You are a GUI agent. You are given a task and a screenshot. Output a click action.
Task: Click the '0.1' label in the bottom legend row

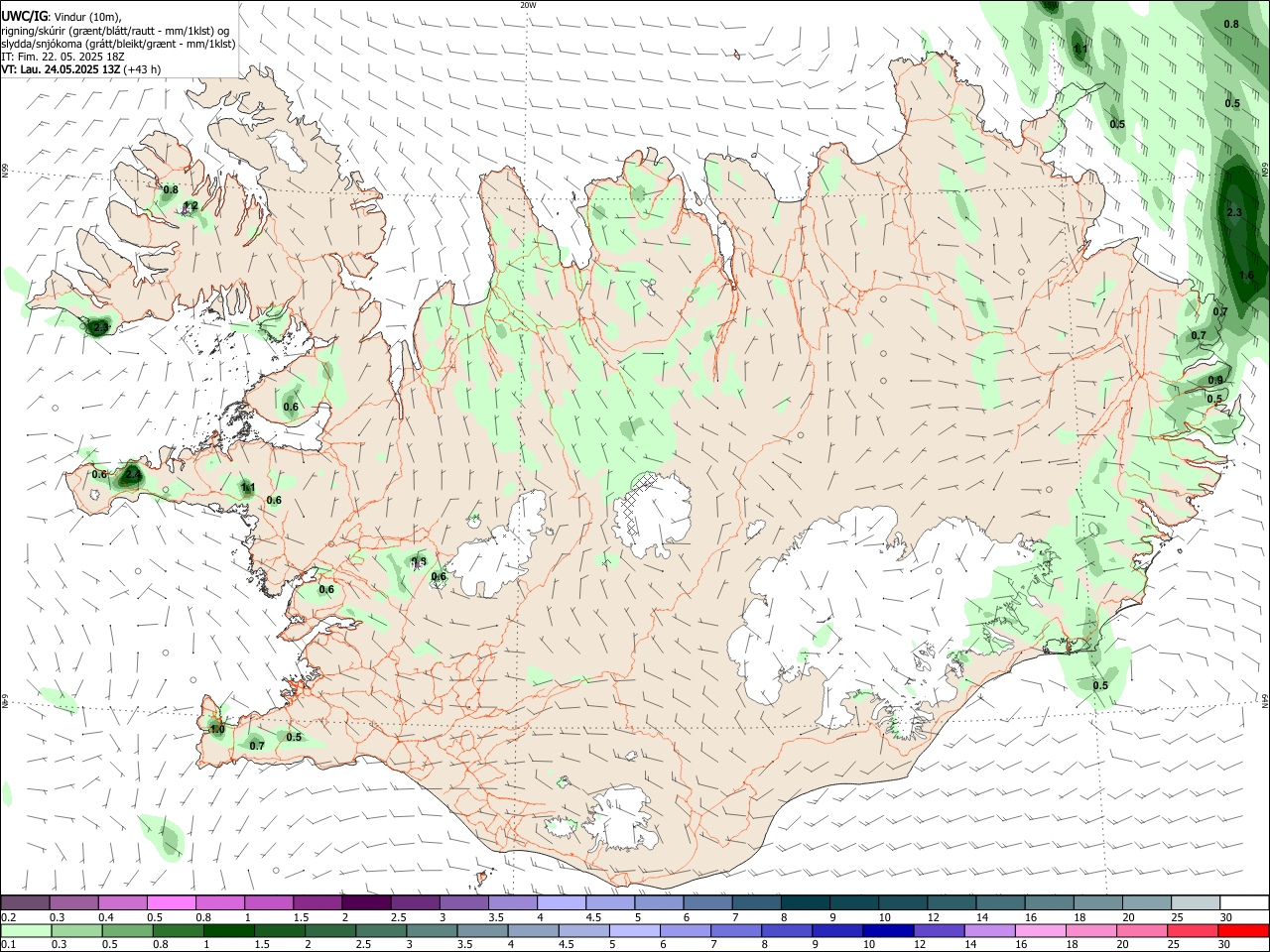point(8,945)
